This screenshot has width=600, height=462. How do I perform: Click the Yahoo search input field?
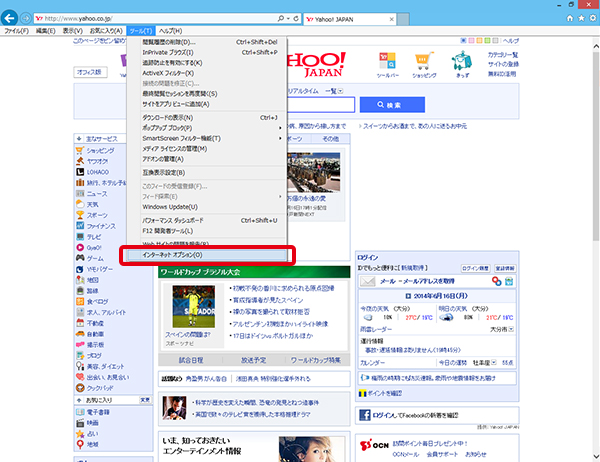point(321,104)
